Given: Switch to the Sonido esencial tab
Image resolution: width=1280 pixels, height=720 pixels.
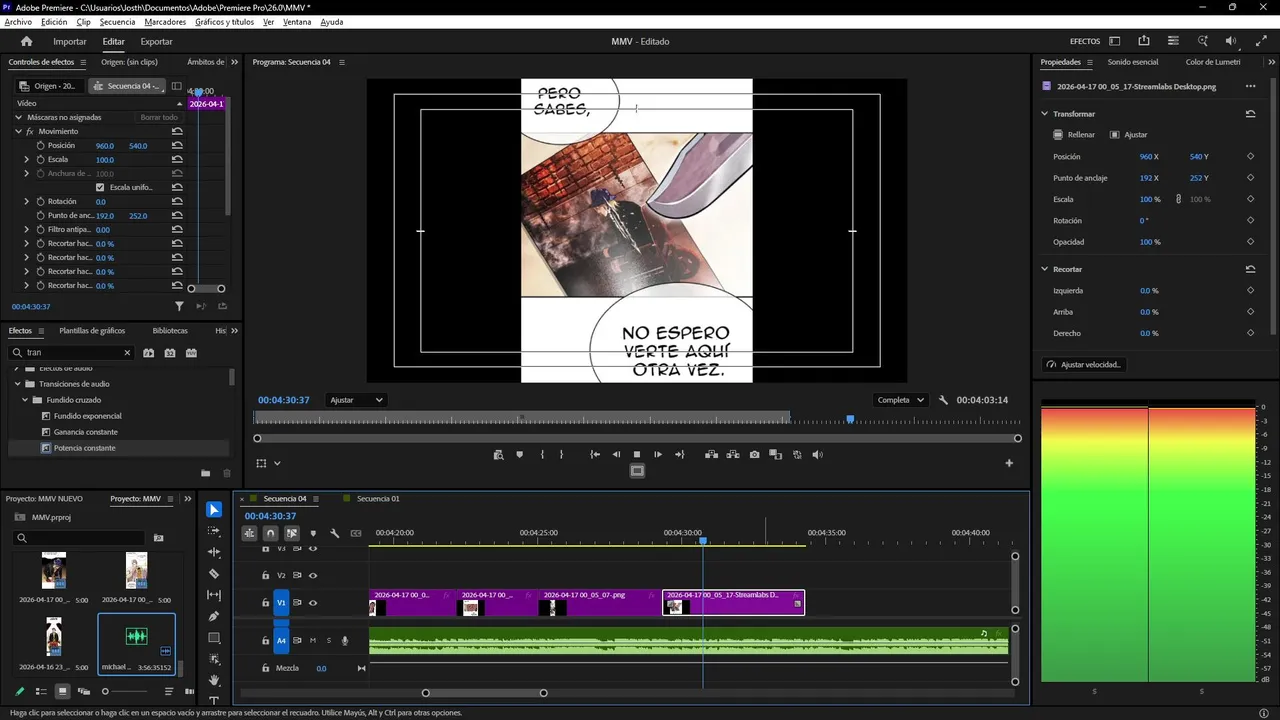Looking at the screenshot, I should (x=1132, y=62).
